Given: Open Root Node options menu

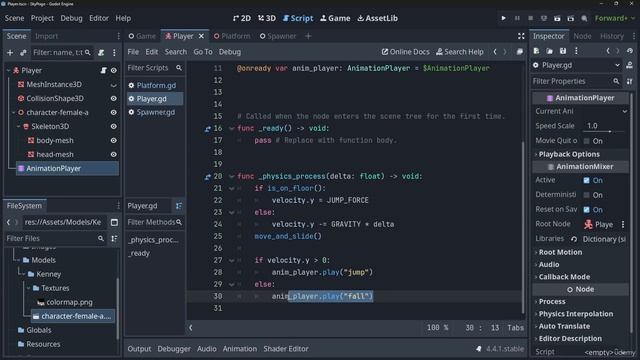Looking at the screenshot, I should pyautogui.click(x=623, y=224).
